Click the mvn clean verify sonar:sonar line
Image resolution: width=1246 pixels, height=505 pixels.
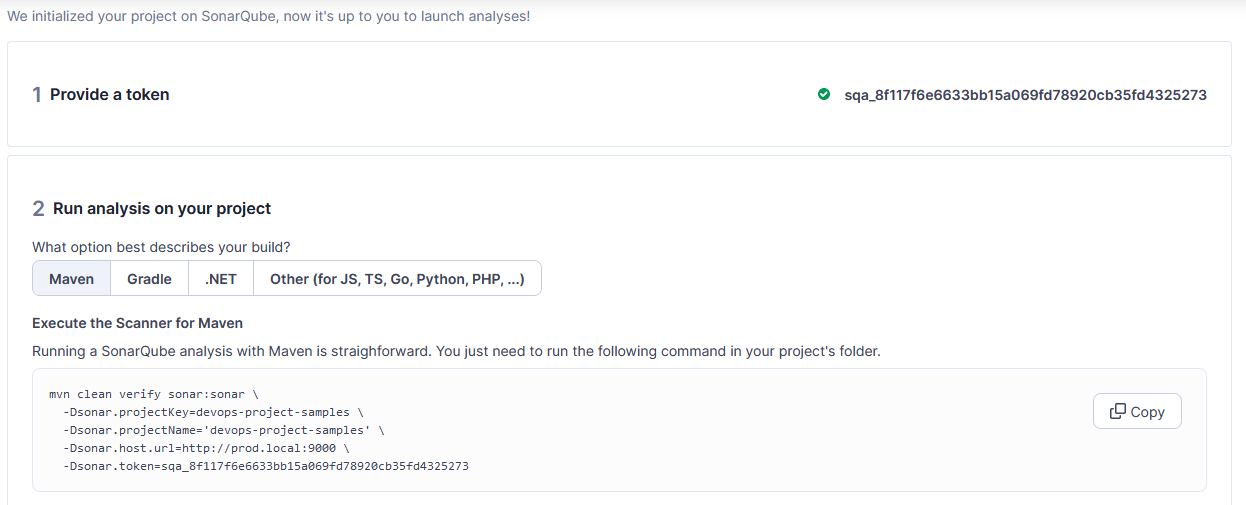(x=154, y=394)
